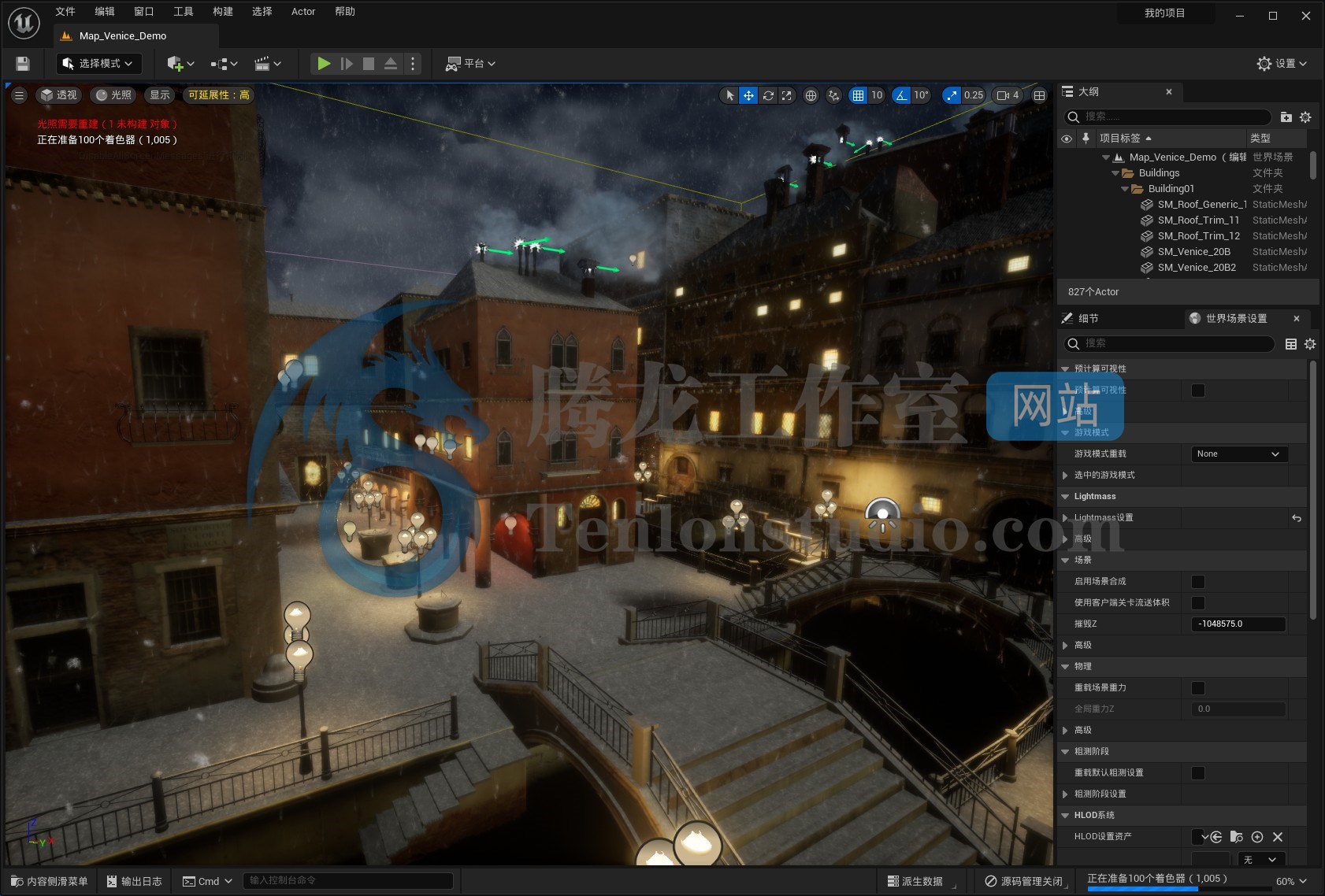Activate the rotate gizmo tool

pyautogui.click(x=768, y=95)
